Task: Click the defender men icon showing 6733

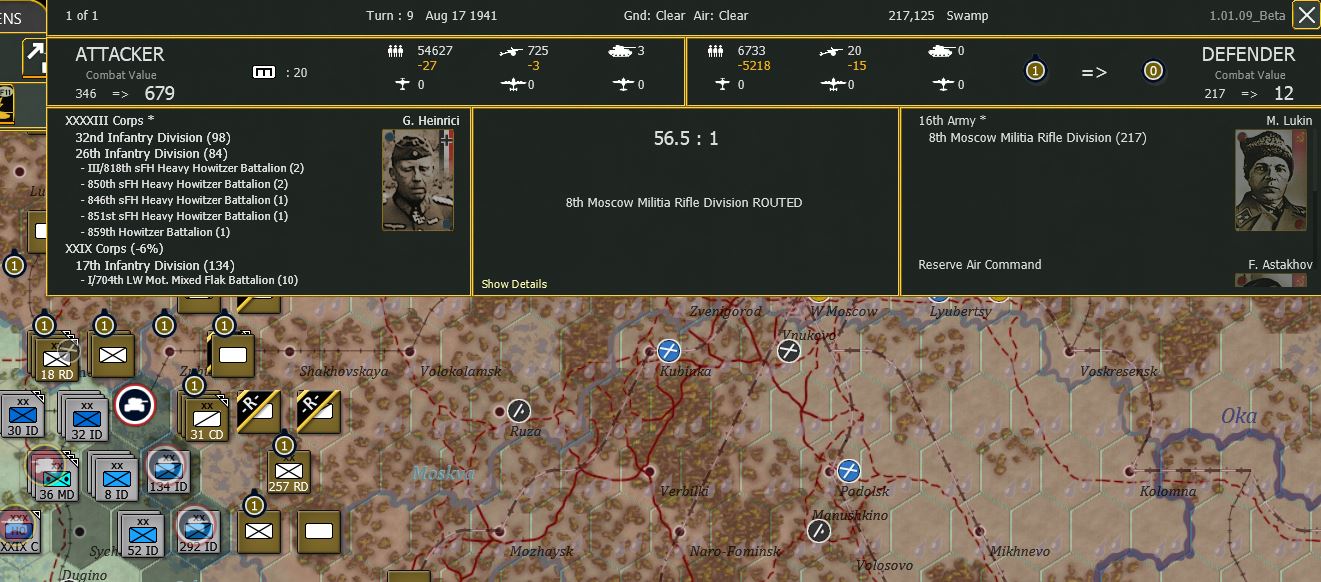Action: coord(716,51)
